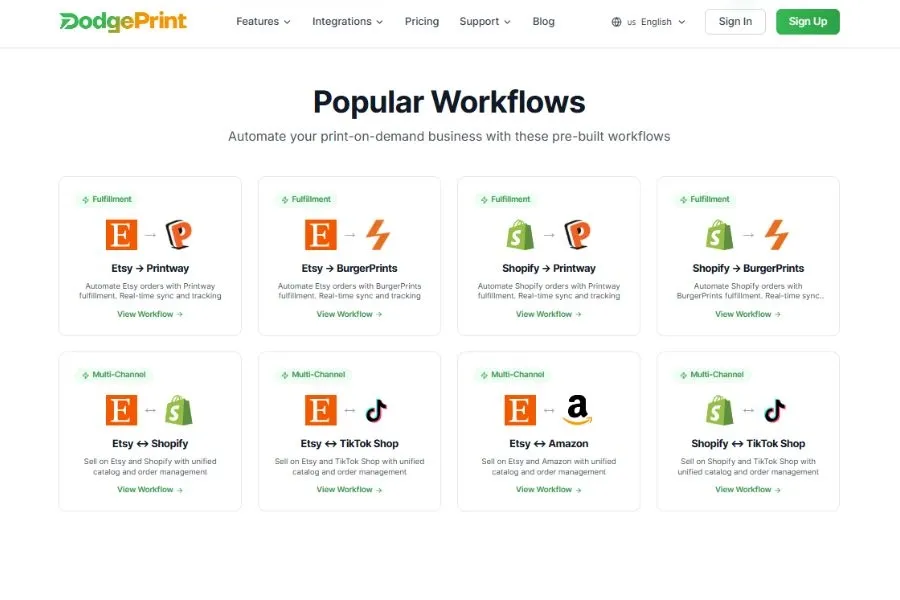Click the DodgePrint logo
Screen dimensions: 900x600
123,22
